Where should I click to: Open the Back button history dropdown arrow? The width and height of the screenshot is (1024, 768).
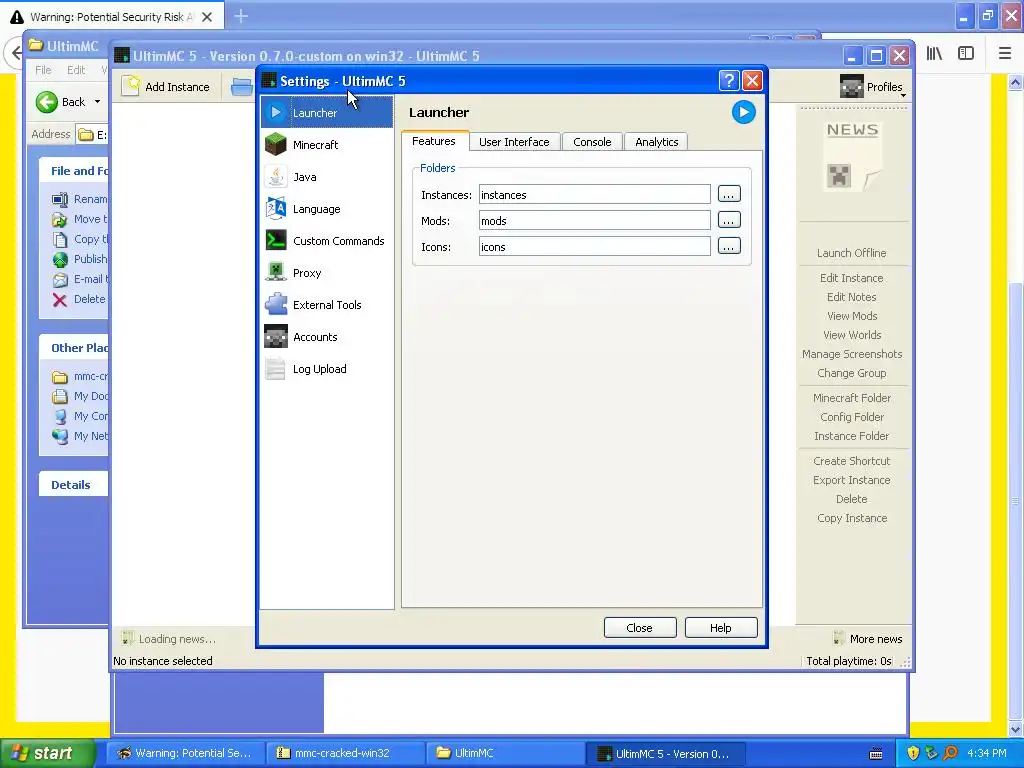tap(97, 102)
